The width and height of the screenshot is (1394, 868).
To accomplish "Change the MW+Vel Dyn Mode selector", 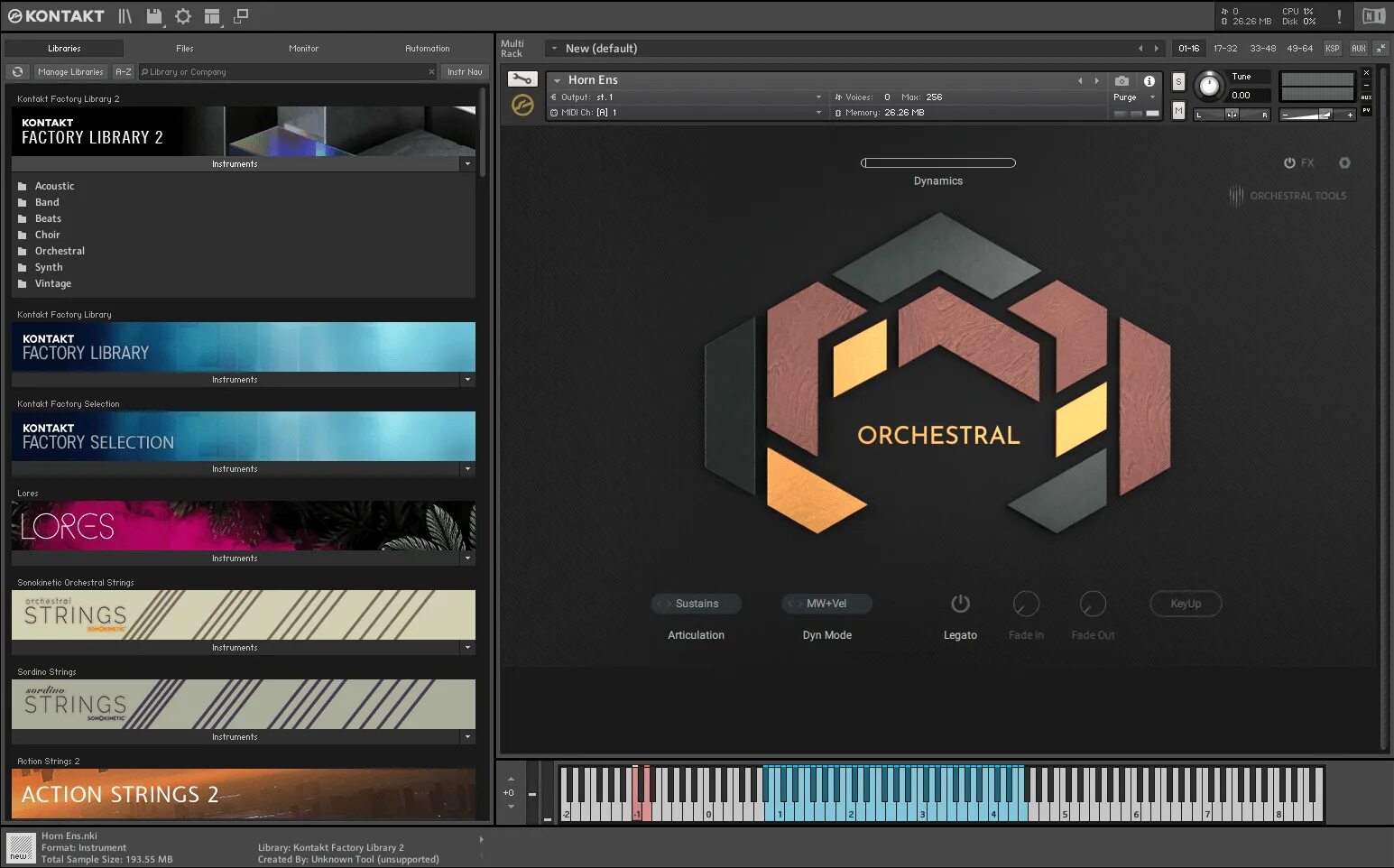I will [x=826, y=604].
